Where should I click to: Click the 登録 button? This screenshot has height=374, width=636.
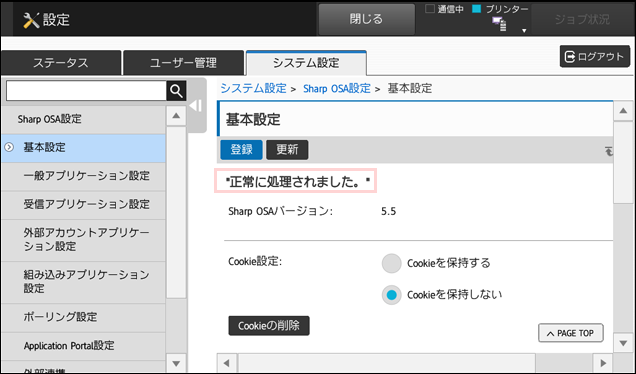click(x=241, y=150)
